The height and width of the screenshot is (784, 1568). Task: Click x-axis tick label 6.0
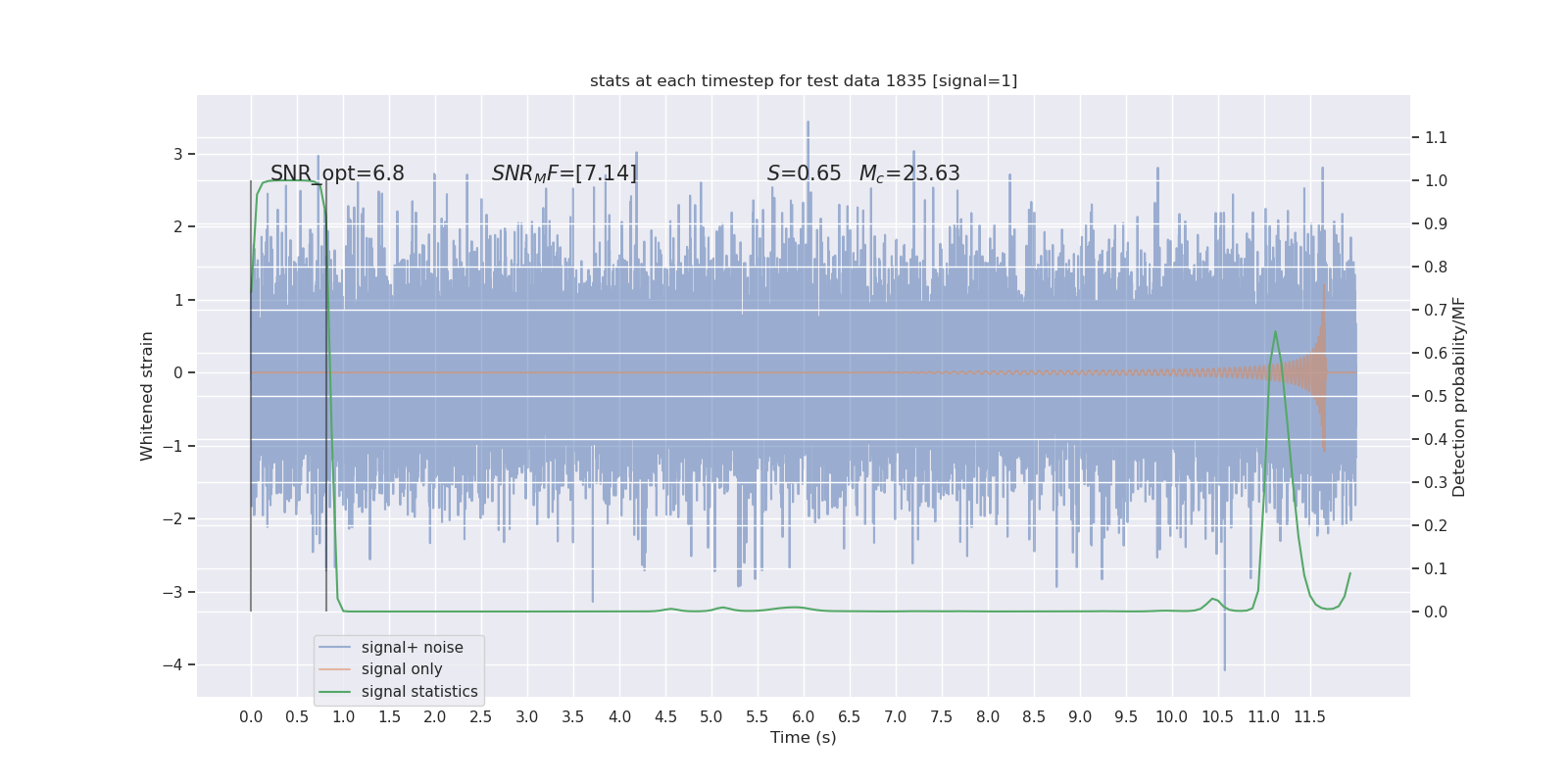click(x=804, y=717)
